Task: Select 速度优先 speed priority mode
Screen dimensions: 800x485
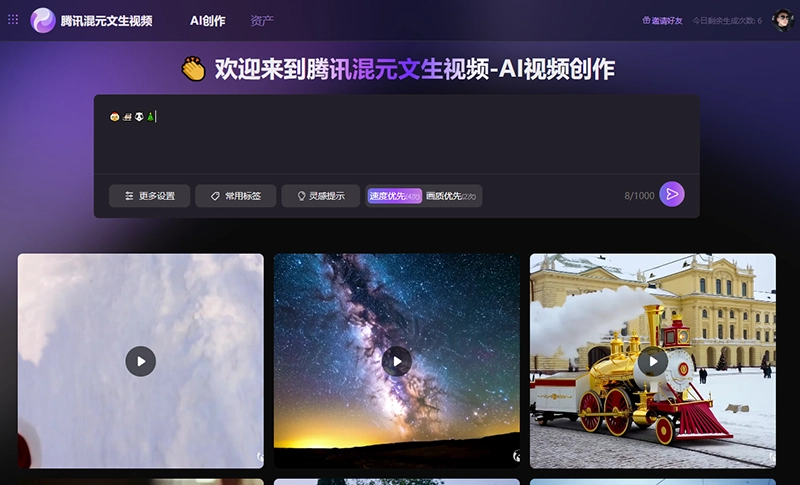Action: point(394,196)
